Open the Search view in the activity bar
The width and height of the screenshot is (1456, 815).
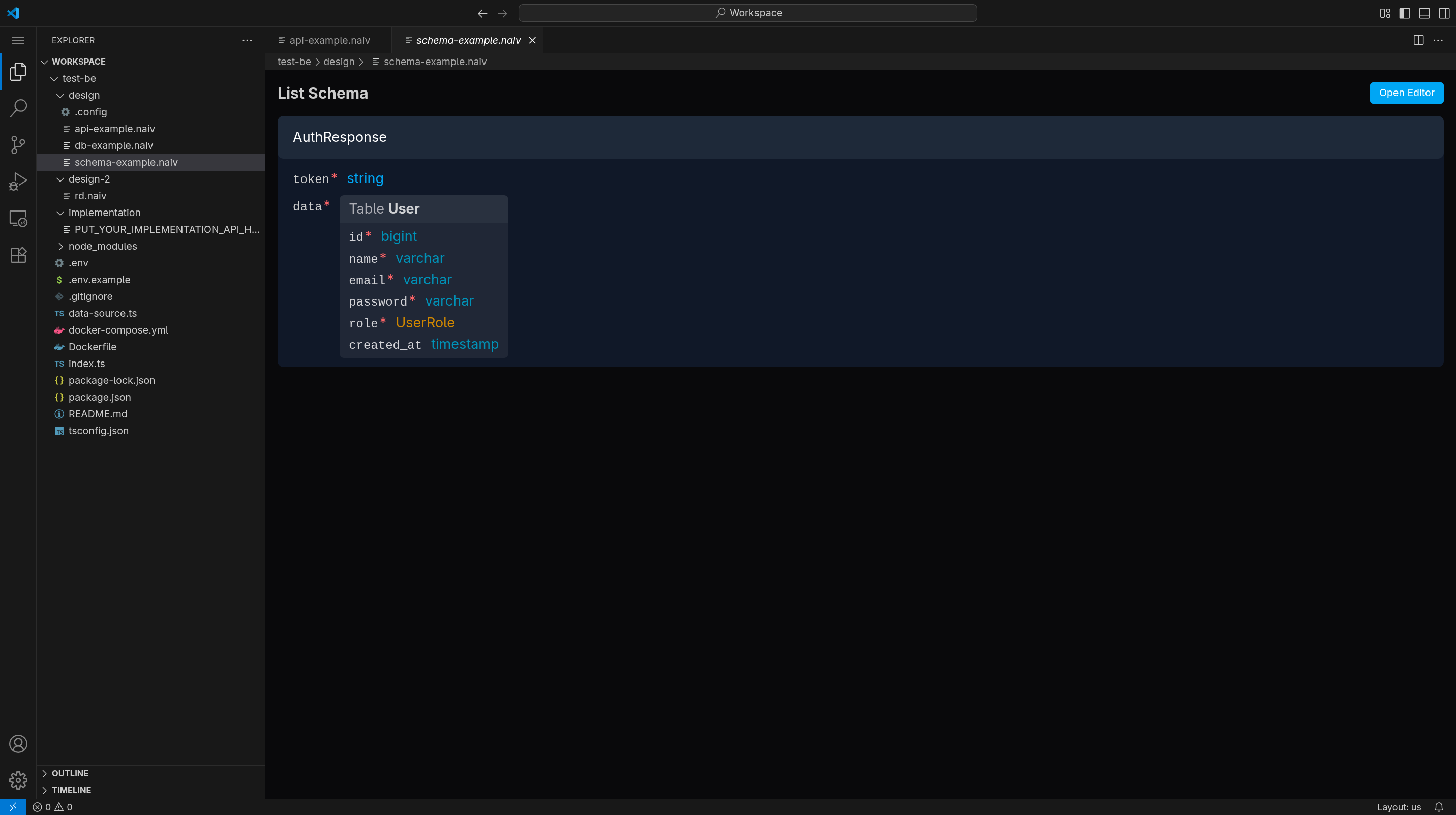[x=17, y=107]
